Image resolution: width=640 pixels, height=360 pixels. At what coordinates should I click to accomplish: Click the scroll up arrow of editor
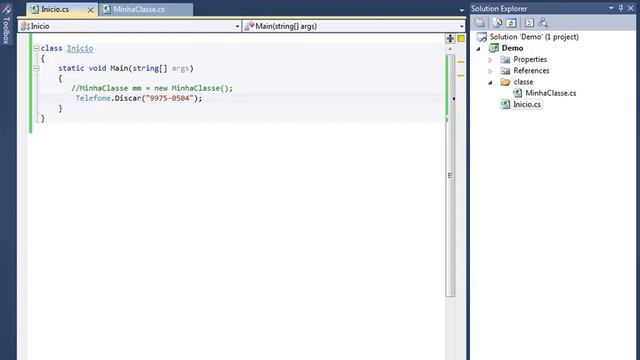[450, 49]
